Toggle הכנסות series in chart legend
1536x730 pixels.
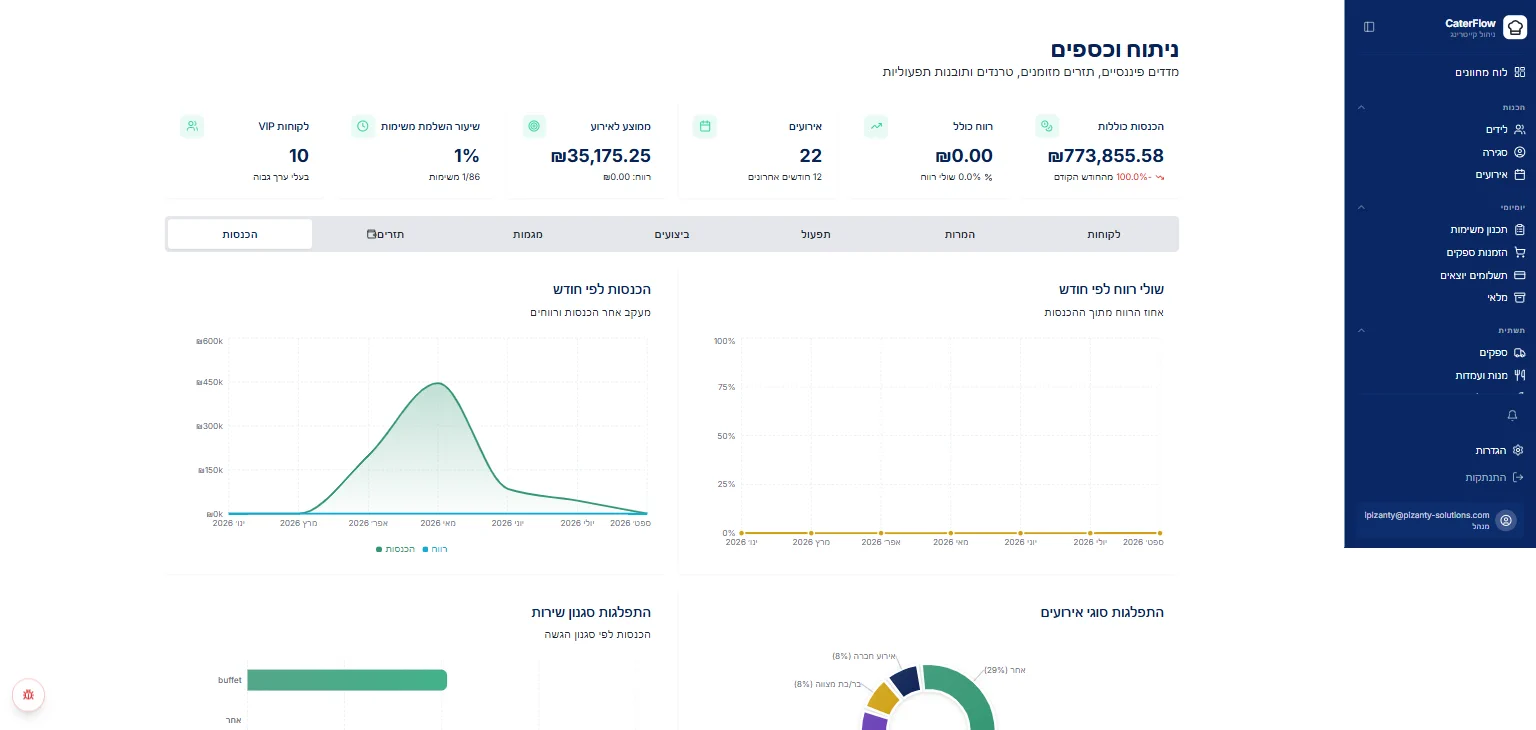[x=396, y=549]
